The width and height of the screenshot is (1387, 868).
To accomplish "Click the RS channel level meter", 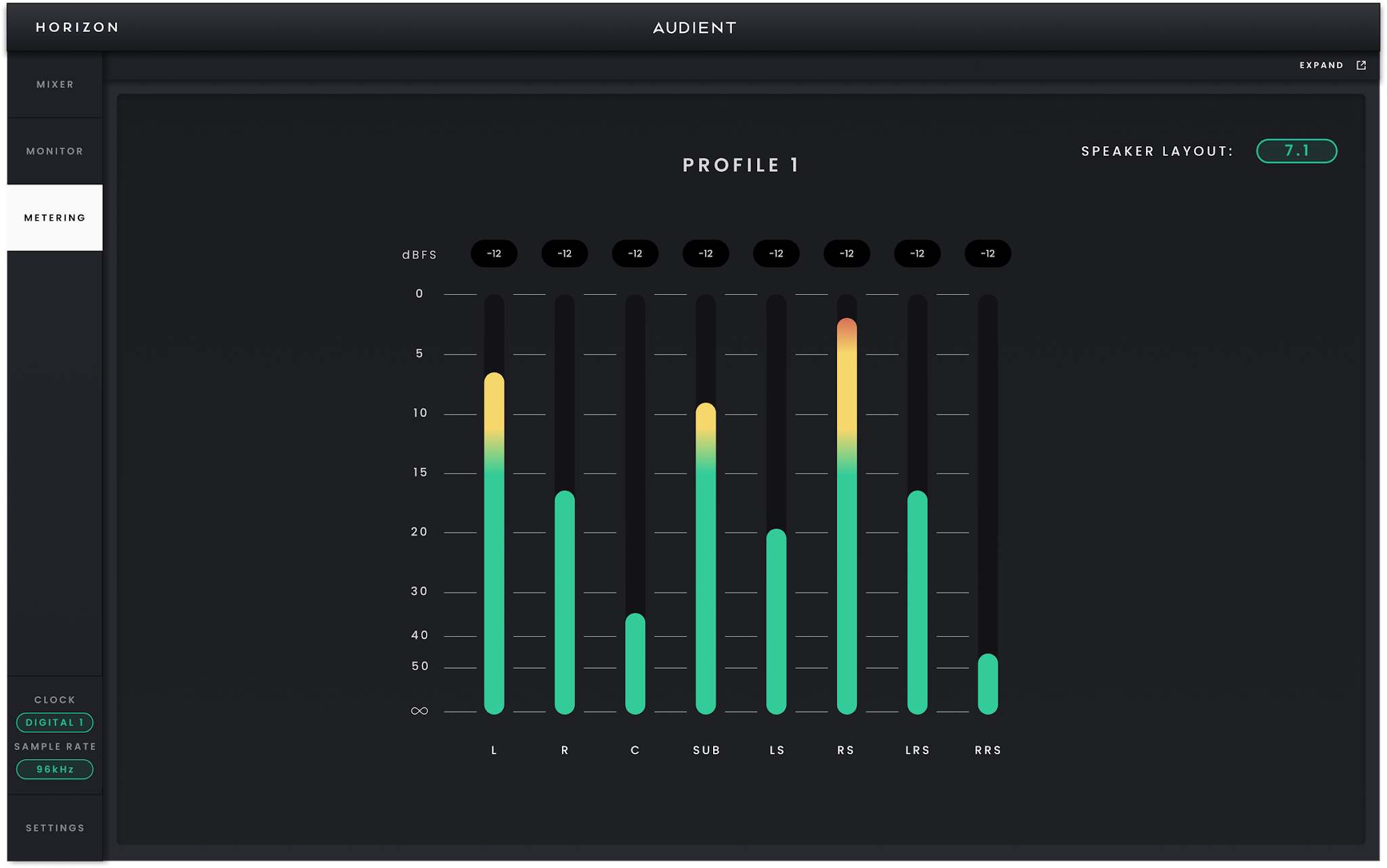I will [x=847, y=504].
